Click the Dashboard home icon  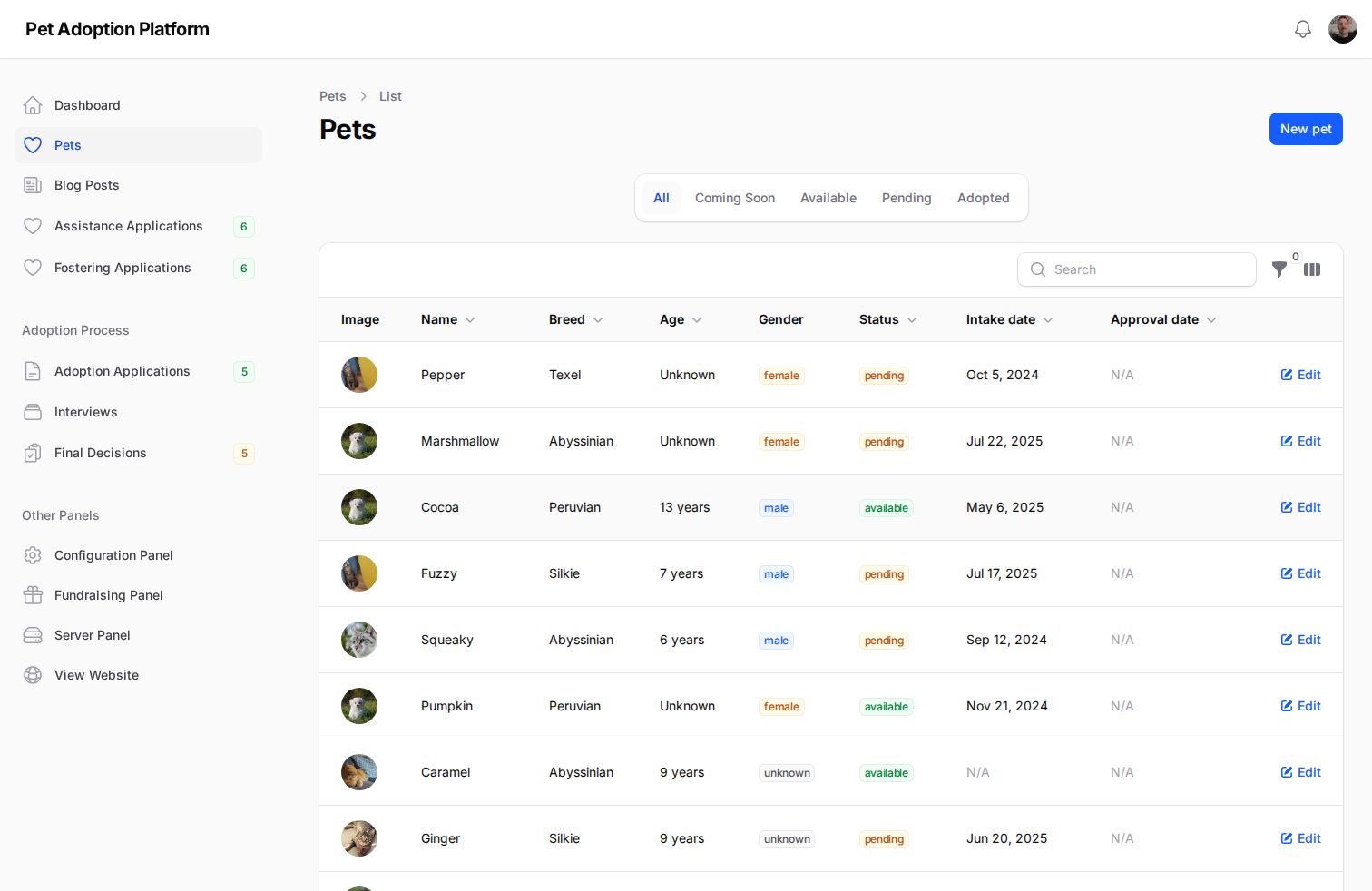(33, 105)
